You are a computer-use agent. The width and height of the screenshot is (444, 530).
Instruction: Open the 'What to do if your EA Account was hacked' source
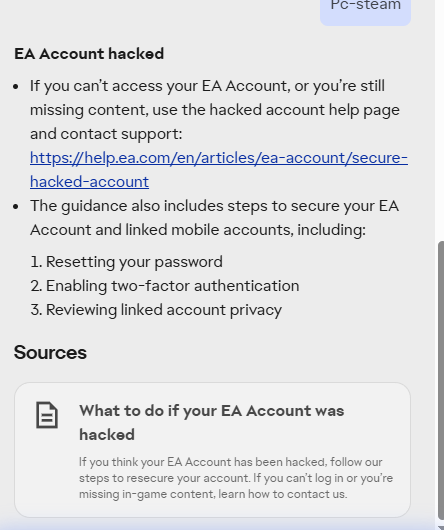[212, 450]
